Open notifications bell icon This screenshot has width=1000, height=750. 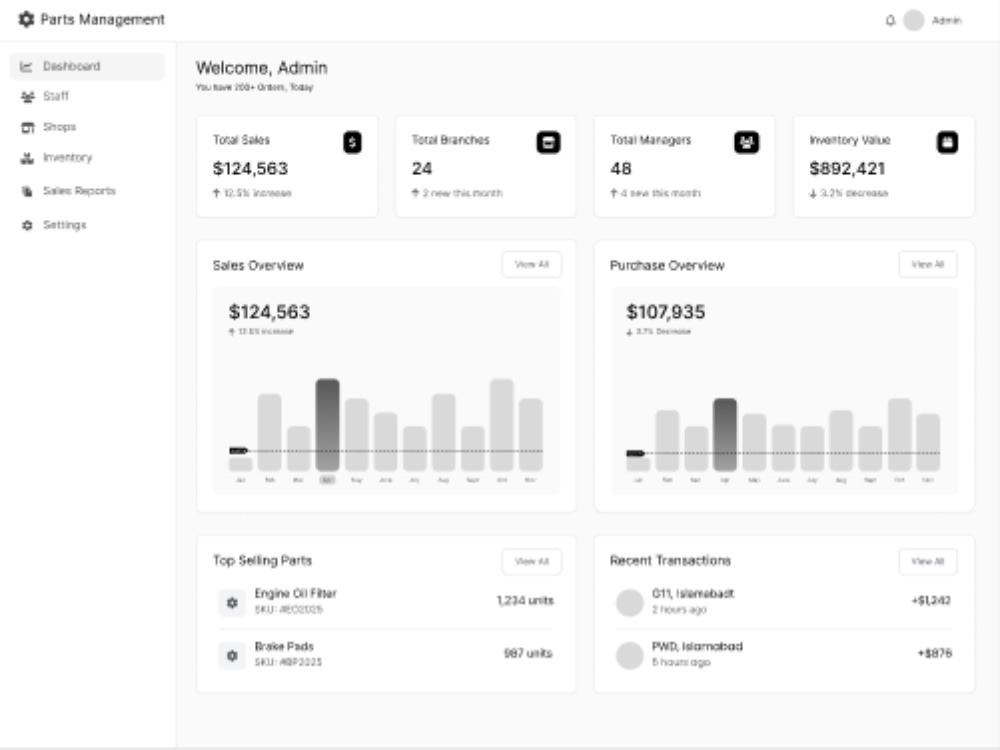[x=890, y=20]
